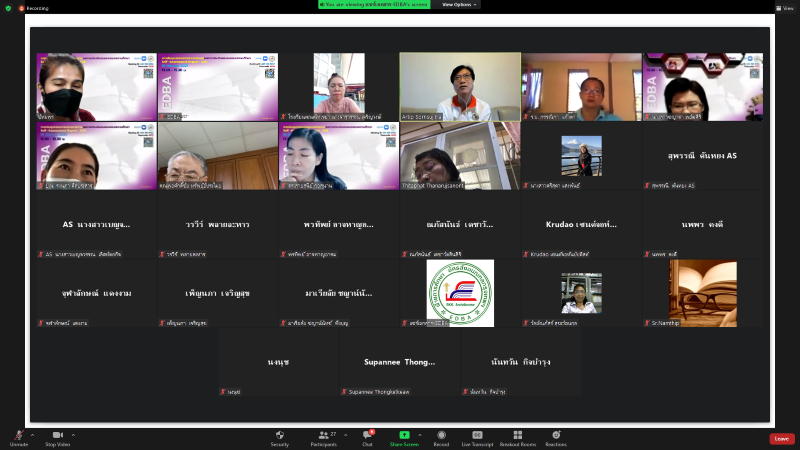
Task: Open the Security shield icon
Action: (x=280, y=435)
